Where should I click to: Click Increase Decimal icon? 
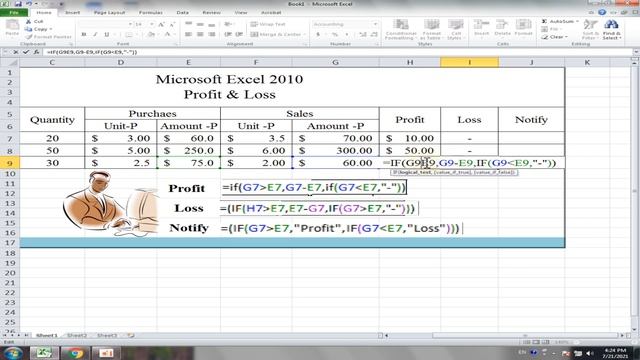pyautogui.click(x=362, y=35)
